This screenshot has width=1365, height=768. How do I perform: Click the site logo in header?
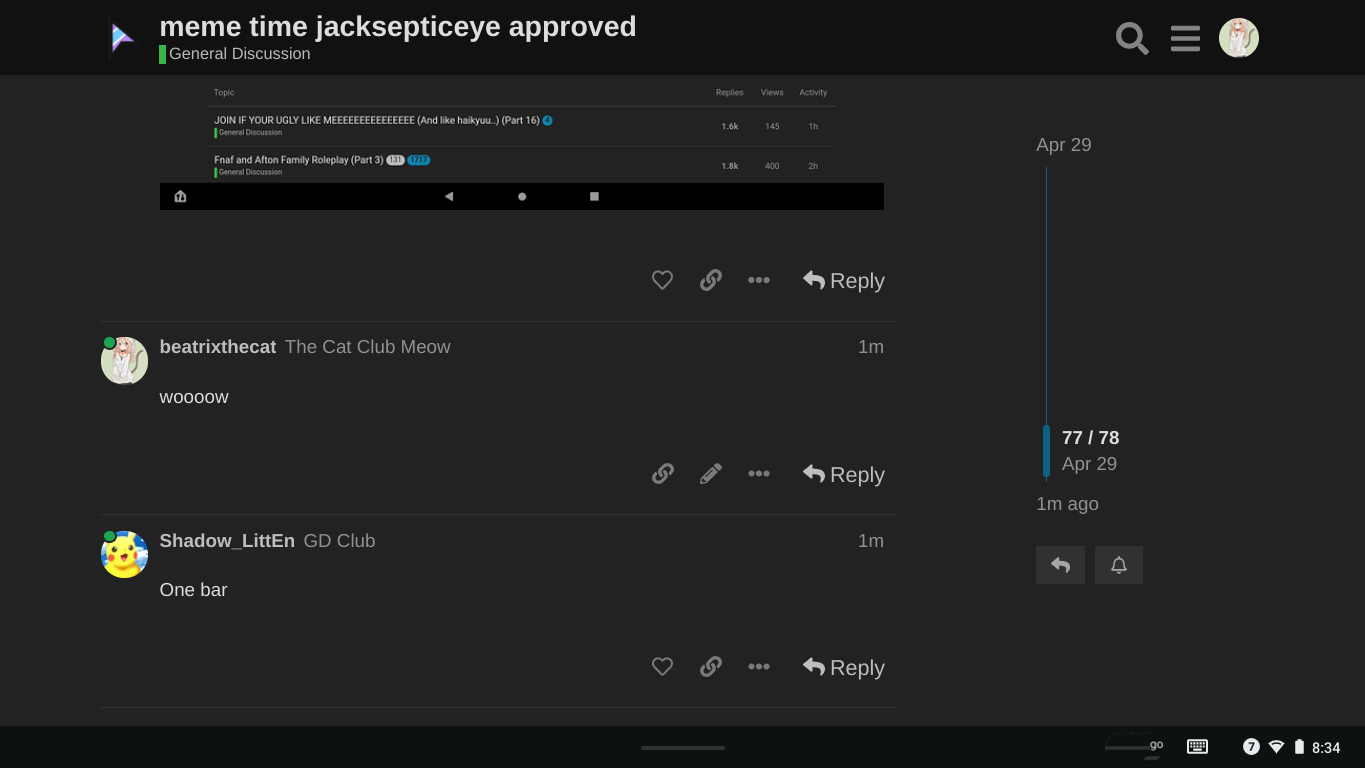[x=122, y=39]
